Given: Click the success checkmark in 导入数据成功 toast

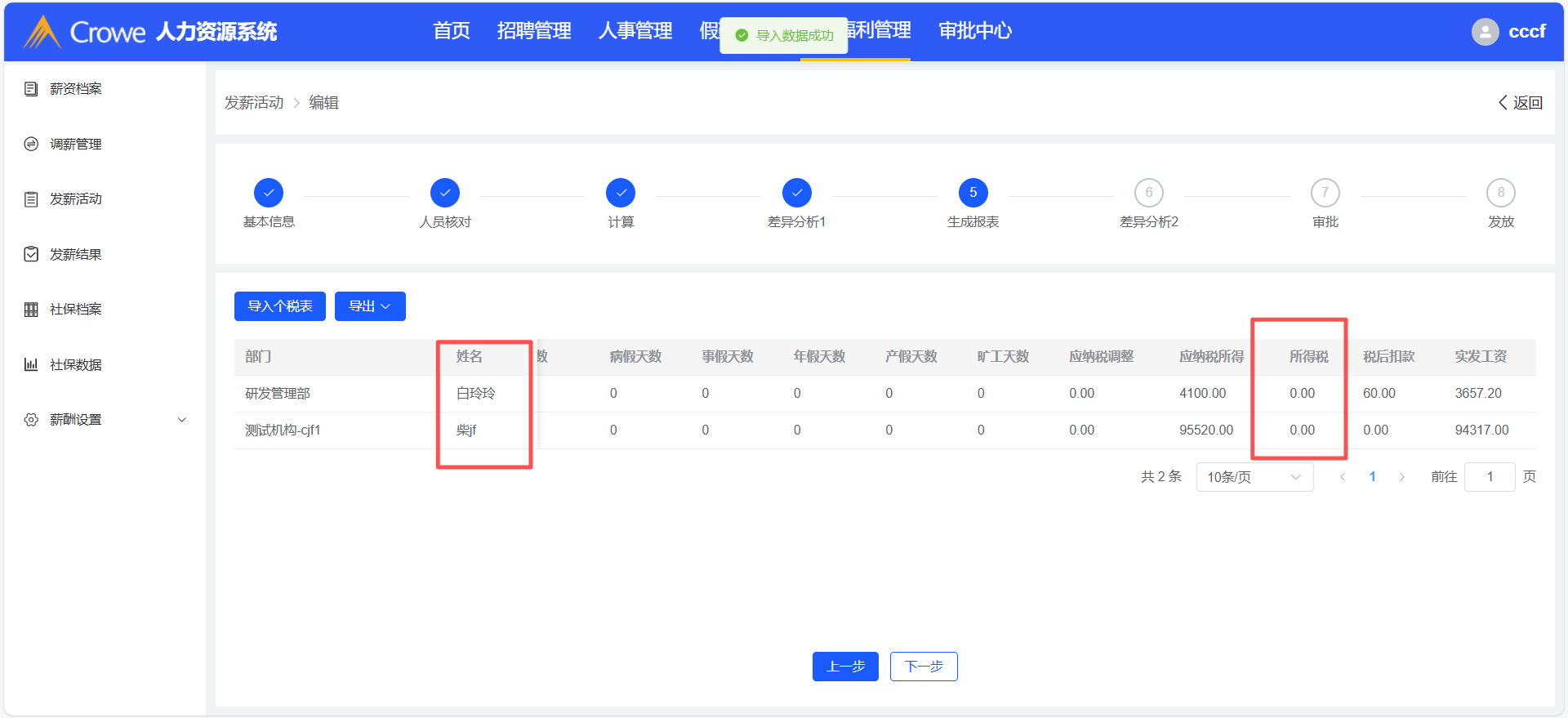Looking at the screenshot, I should [x=742, y=35].
